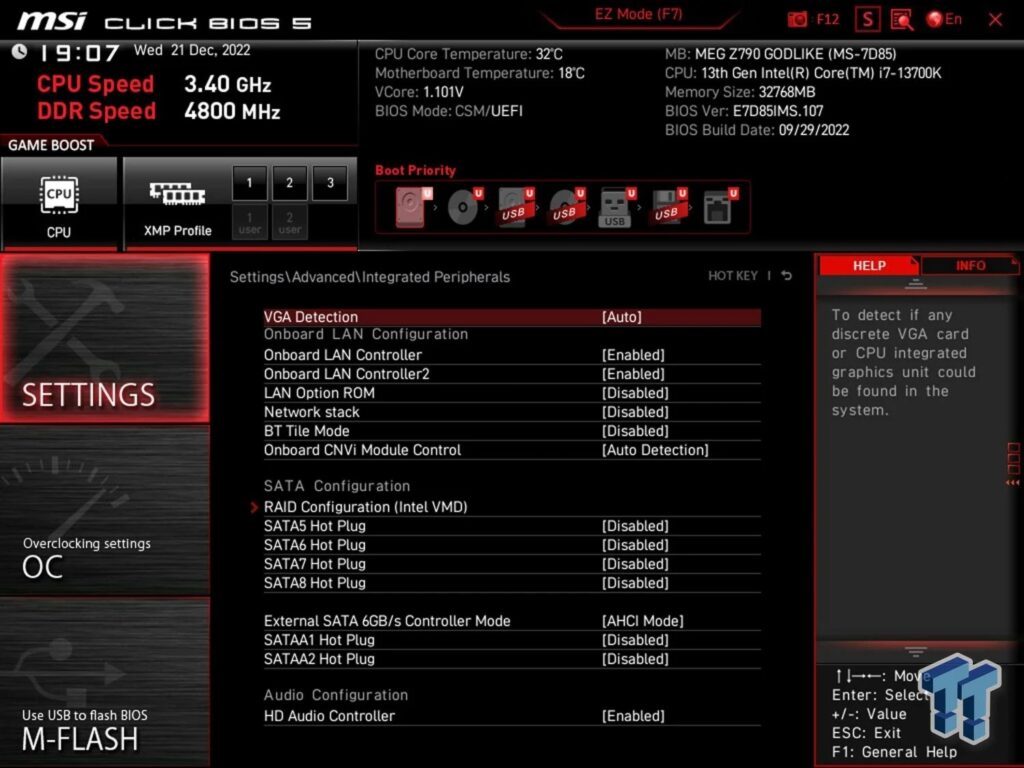Open the OC overclocking settings section
1024x768 pixels.
(104, 510)
